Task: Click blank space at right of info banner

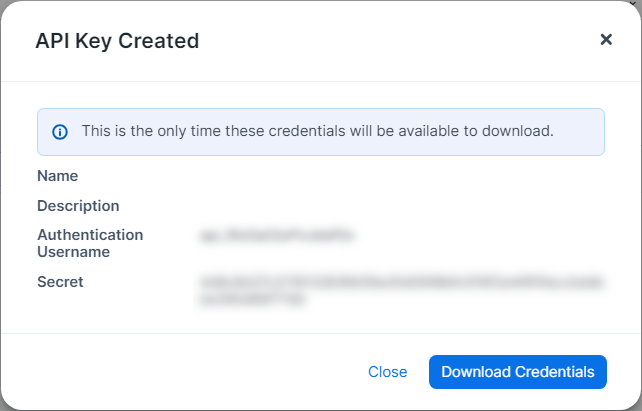Action: 580,131
